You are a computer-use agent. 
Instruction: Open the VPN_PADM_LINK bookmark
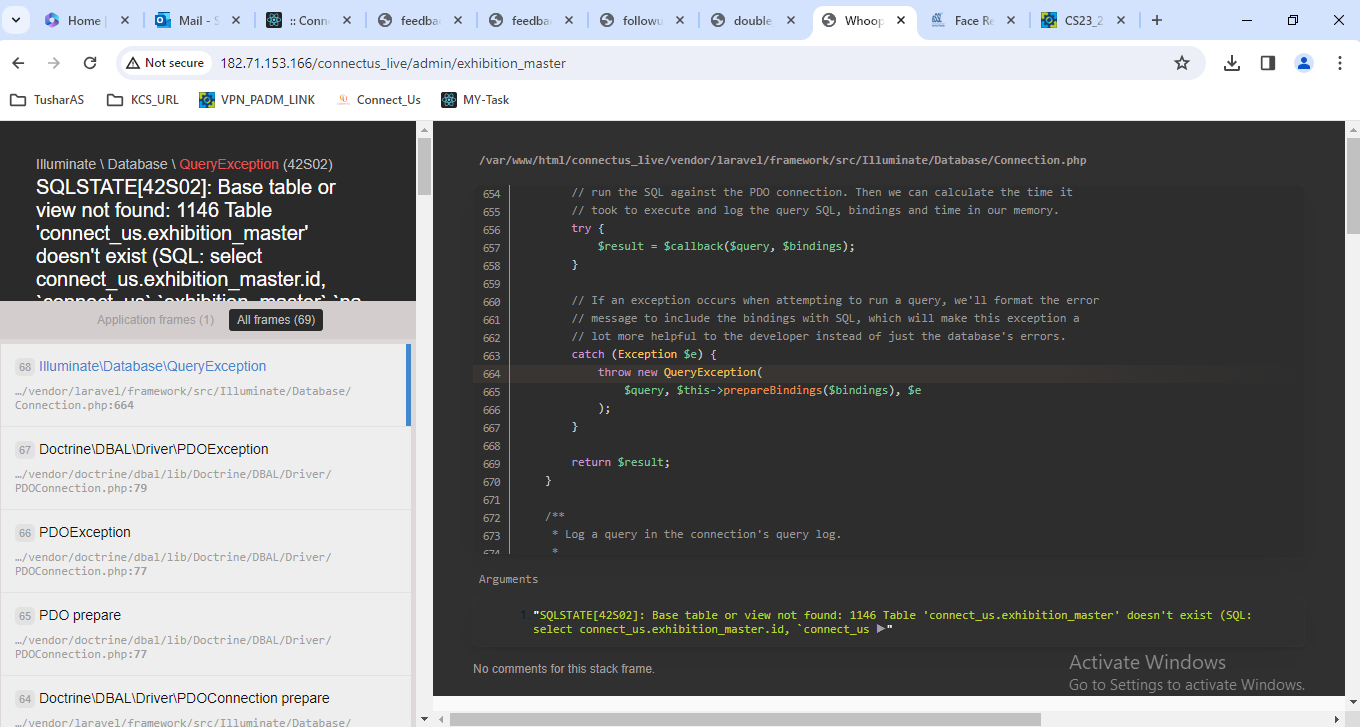click(257, 100)
